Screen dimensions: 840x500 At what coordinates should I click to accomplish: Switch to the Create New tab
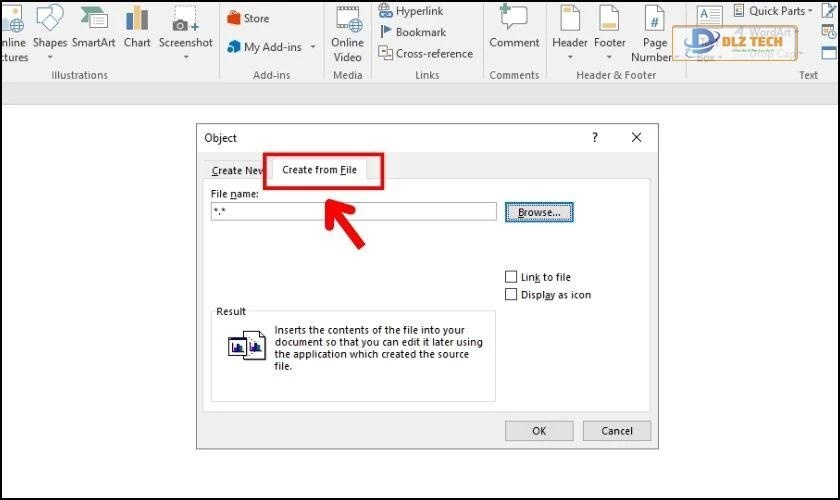pyautogui.click(x=236, y=171)
